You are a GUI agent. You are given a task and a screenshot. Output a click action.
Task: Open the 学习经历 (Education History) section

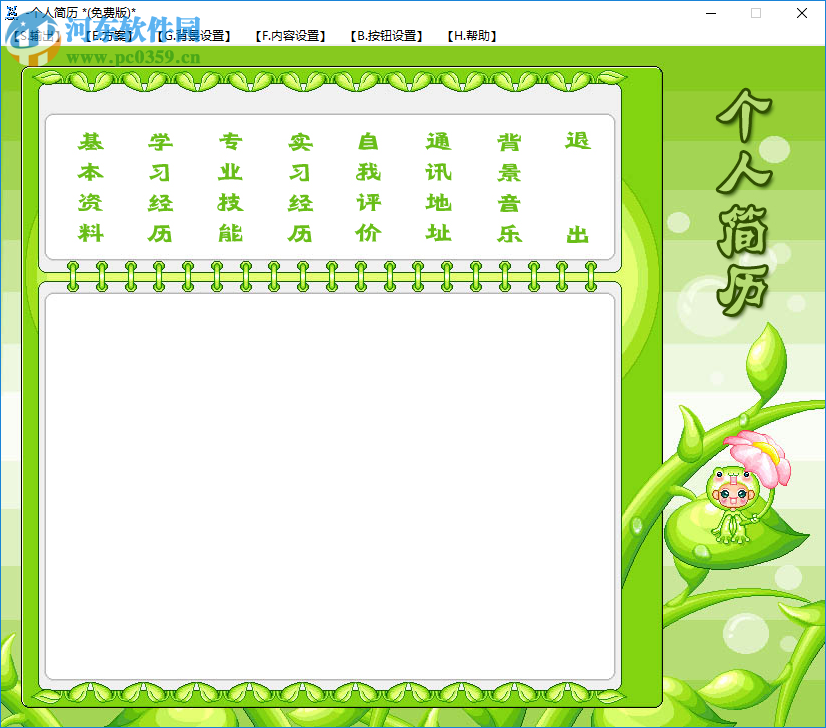click(159, 187)
